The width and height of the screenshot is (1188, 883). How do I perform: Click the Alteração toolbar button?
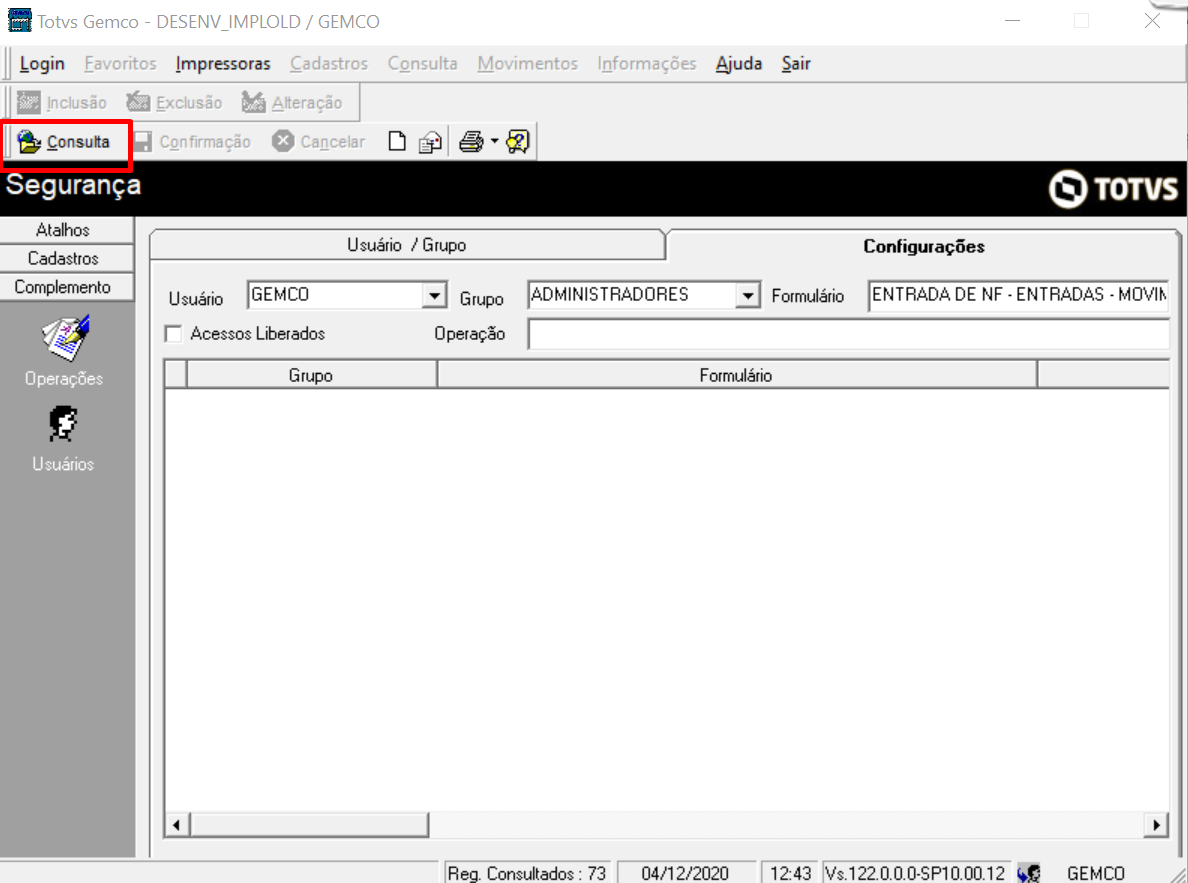click(x=292, y=102)
